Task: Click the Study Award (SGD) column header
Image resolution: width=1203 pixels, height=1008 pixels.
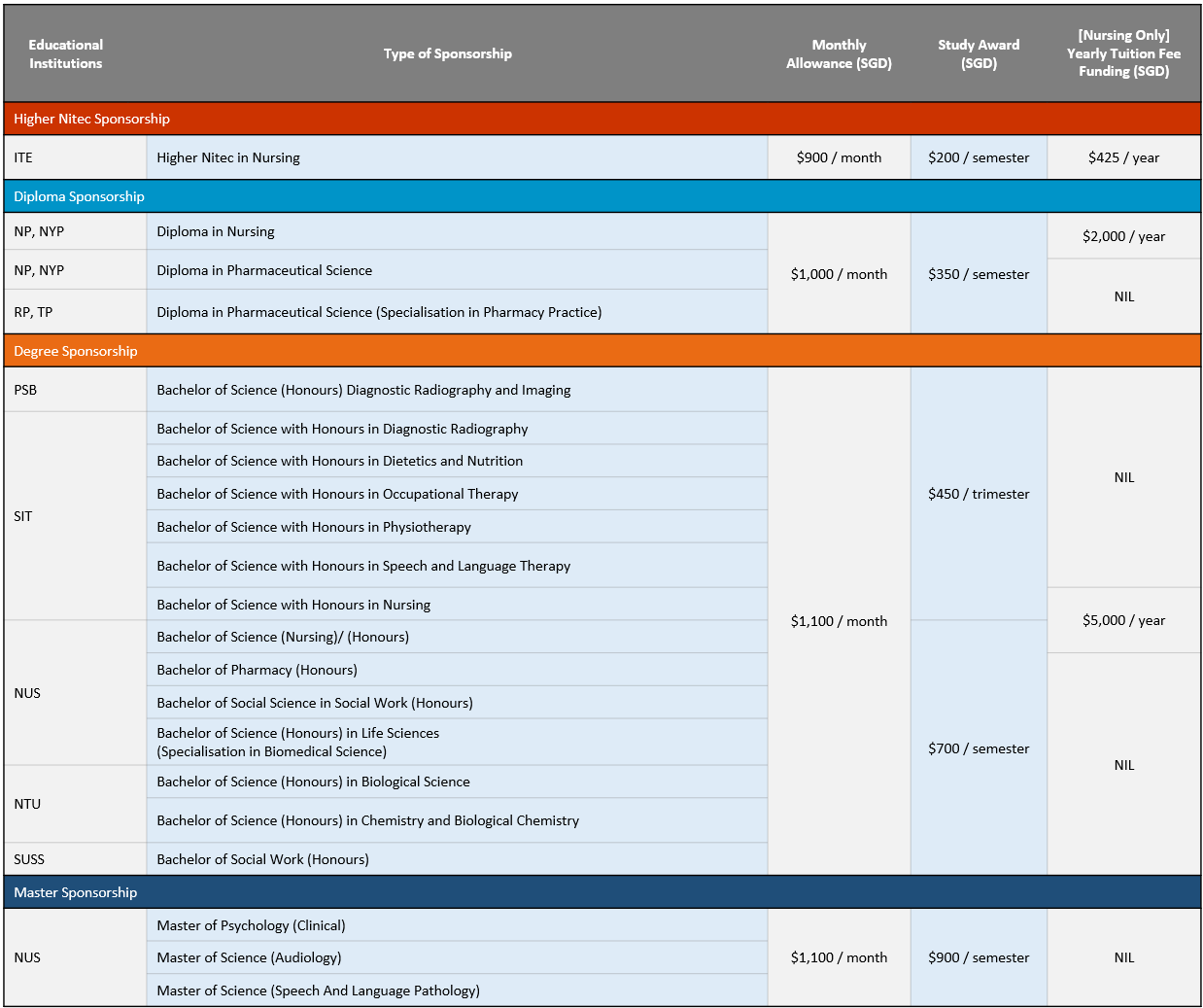Action: [979, 53]
